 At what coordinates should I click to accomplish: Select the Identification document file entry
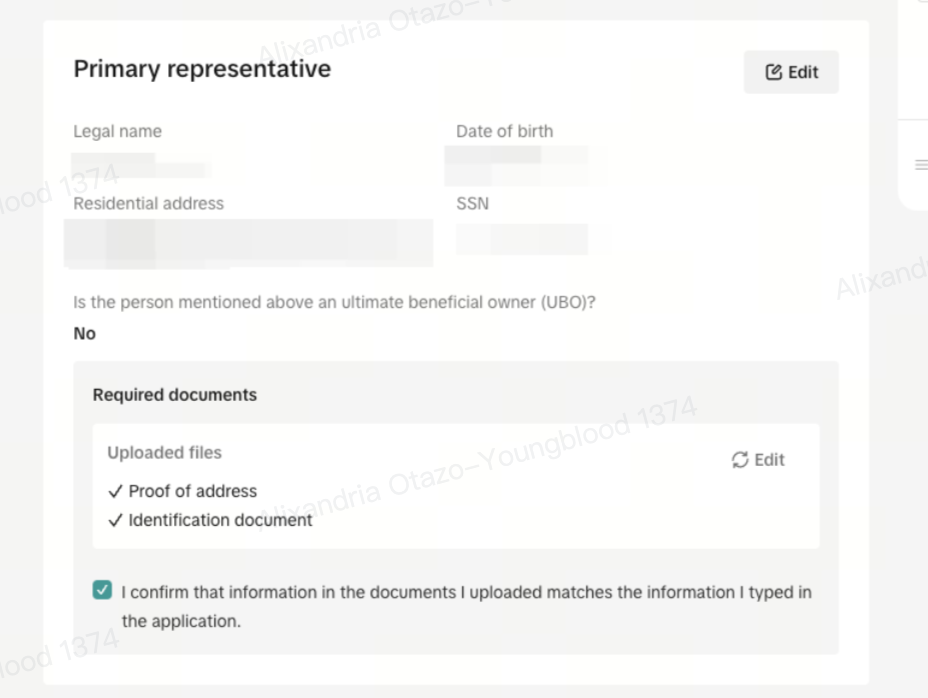220,520
